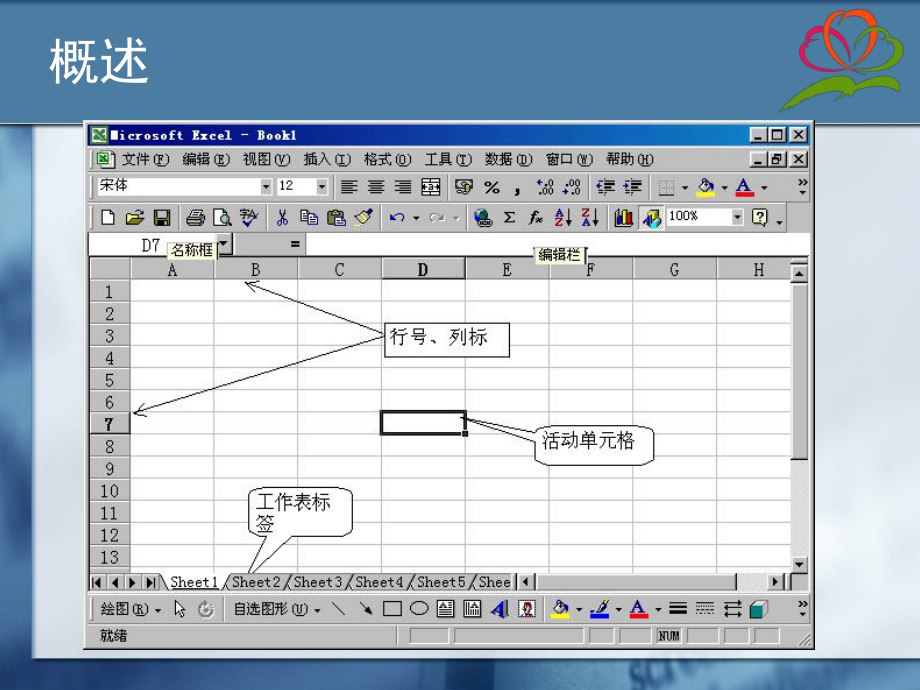Click the Percent Style % icon
This screenshot has width=920, height=690.
493,187
